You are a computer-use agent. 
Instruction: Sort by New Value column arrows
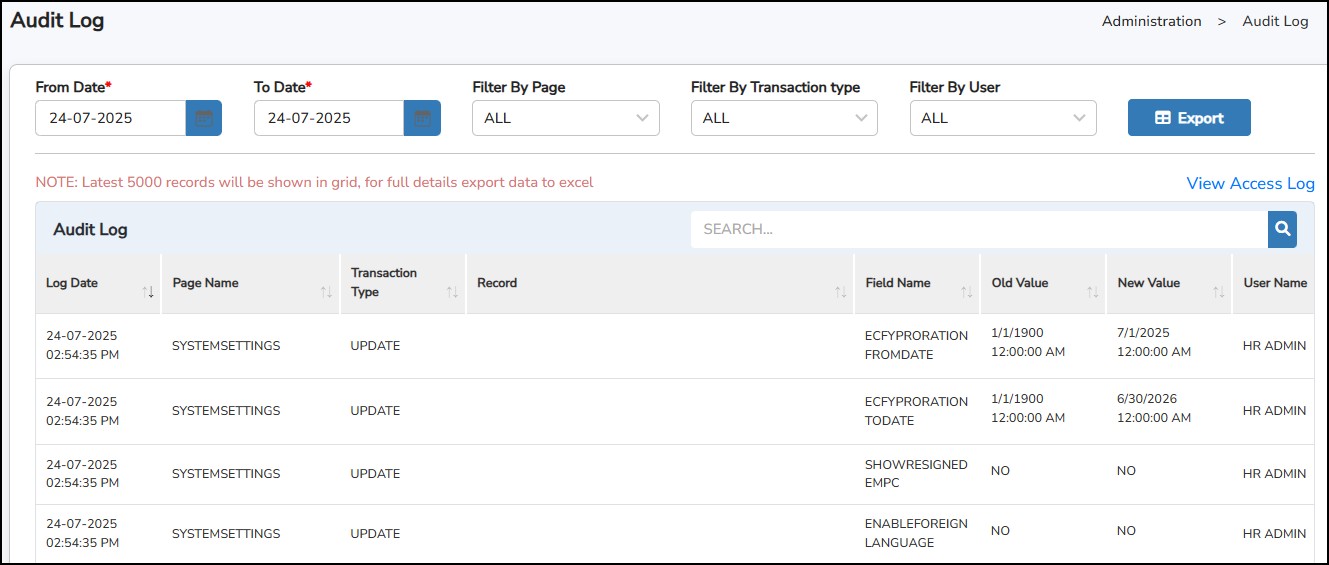1218,292
